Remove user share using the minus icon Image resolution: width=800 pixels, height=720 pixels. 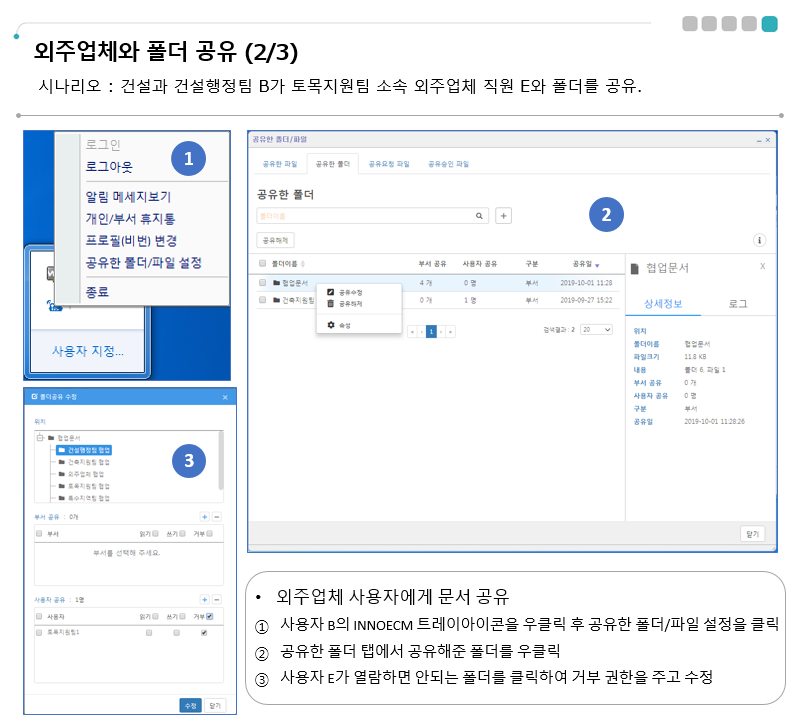tap(217, 600)
